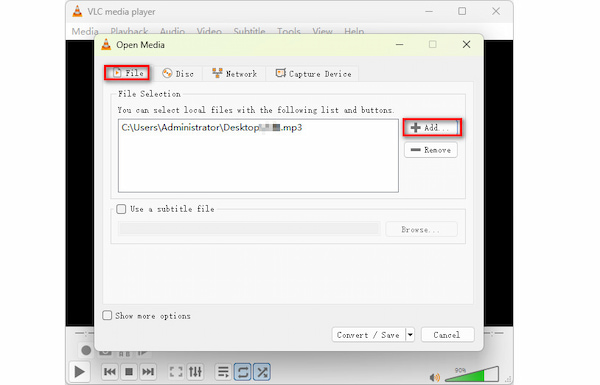Toggle the loop repeat button
The image size is (600, 385).
(243, 372)
